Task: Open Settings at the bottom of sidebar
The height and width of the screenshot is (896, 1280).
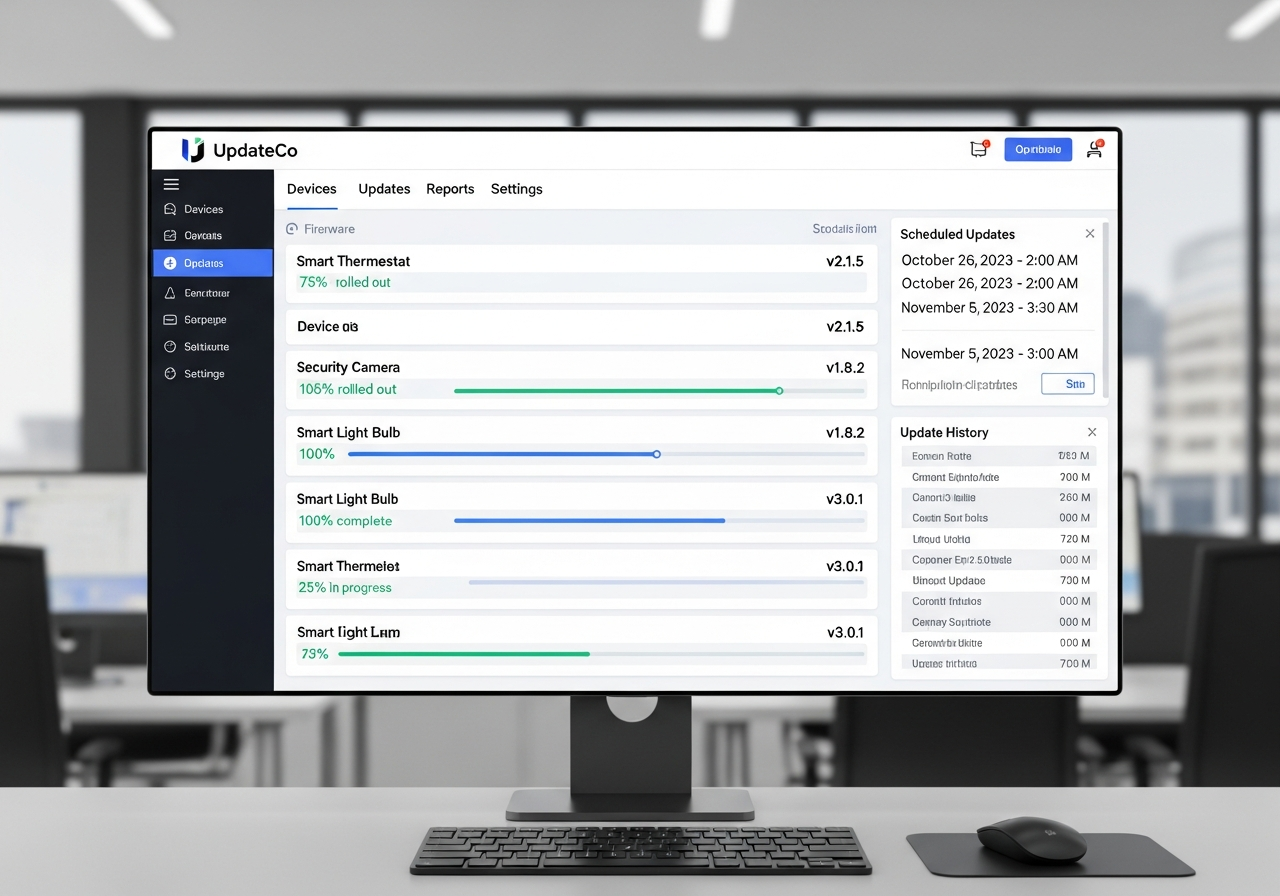Action: click(170, 373)
